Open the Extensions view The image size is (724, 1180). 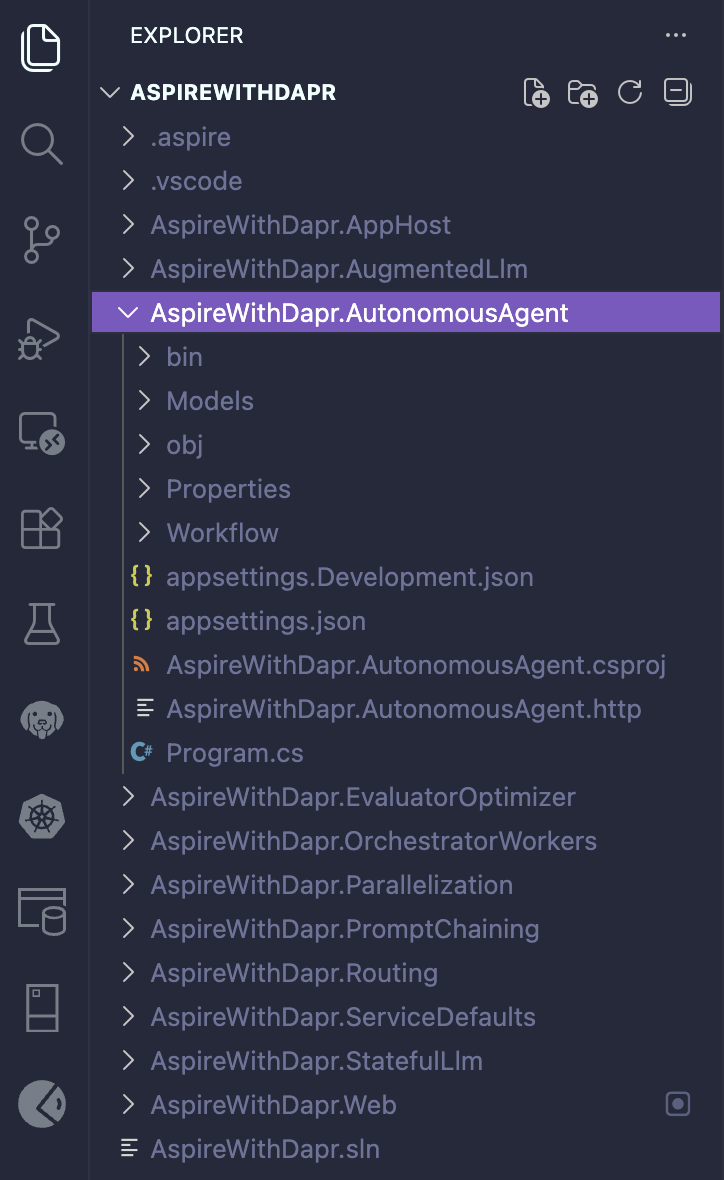click(x=42, y=528)
